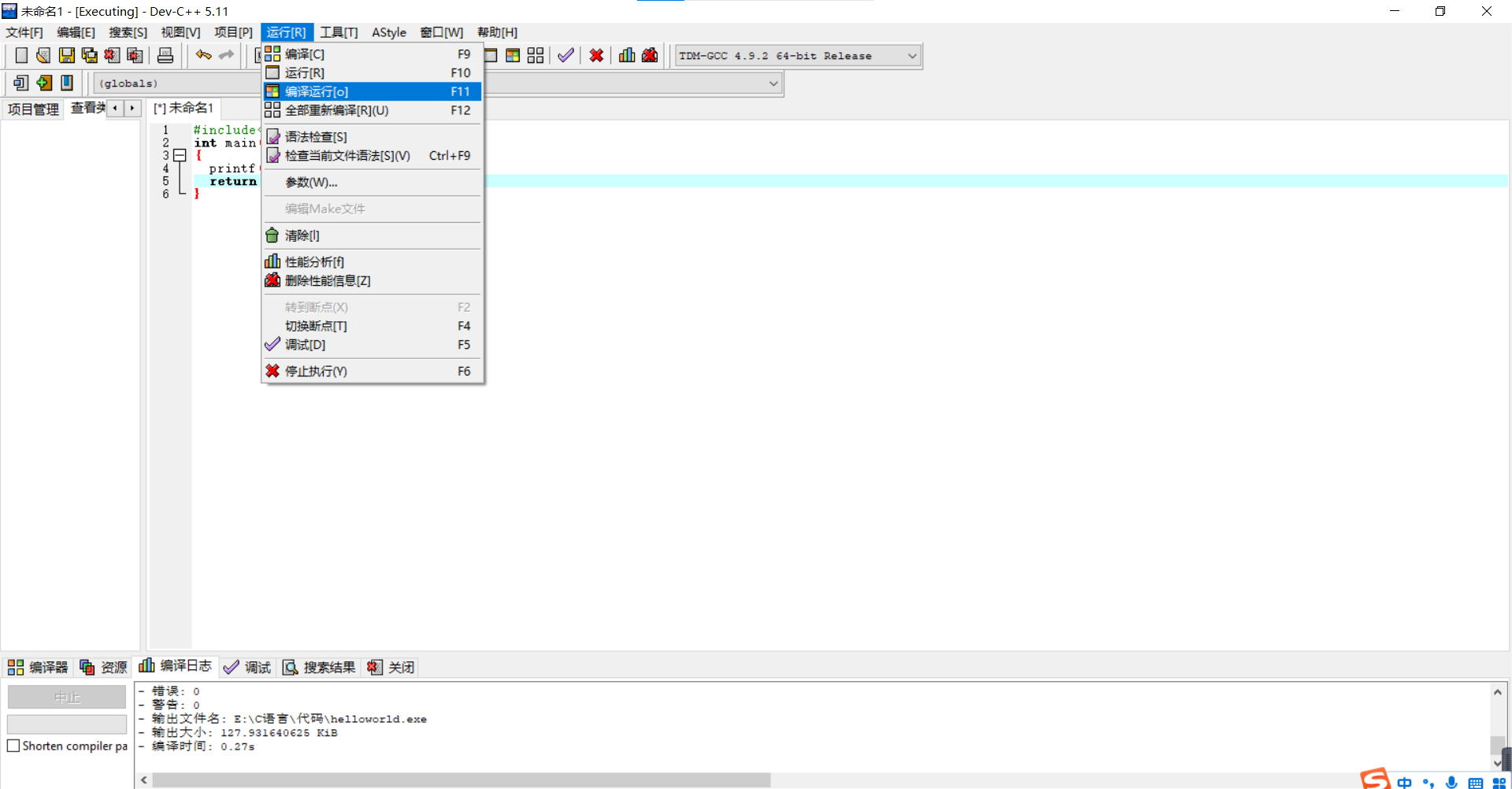Choose 调试[D] menu entry
The height and width of the screenshot is (789, 1512).
point(372,345)
